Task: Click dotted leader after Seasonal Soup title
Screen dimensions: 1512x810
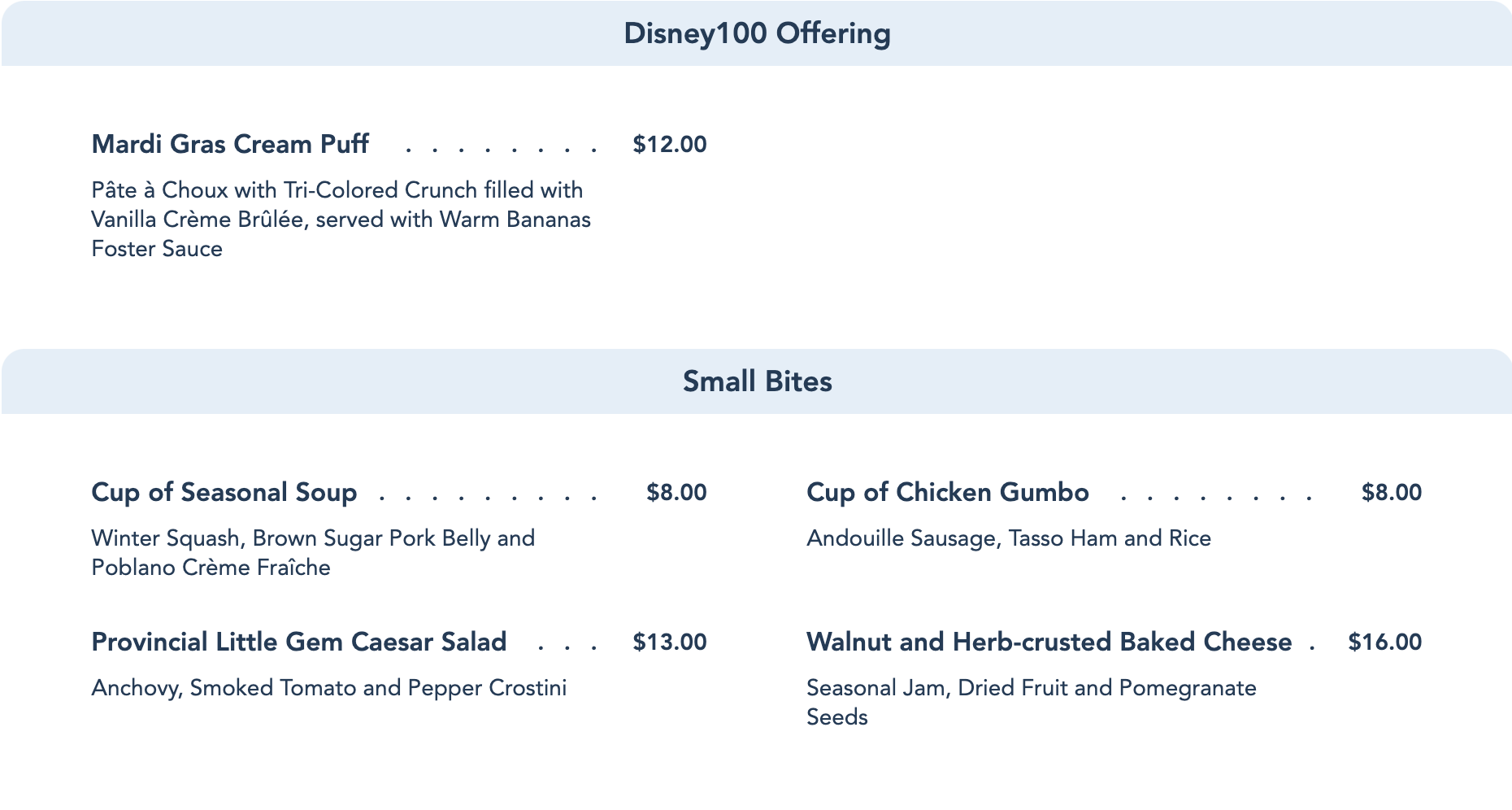Action: click(488, 498)
